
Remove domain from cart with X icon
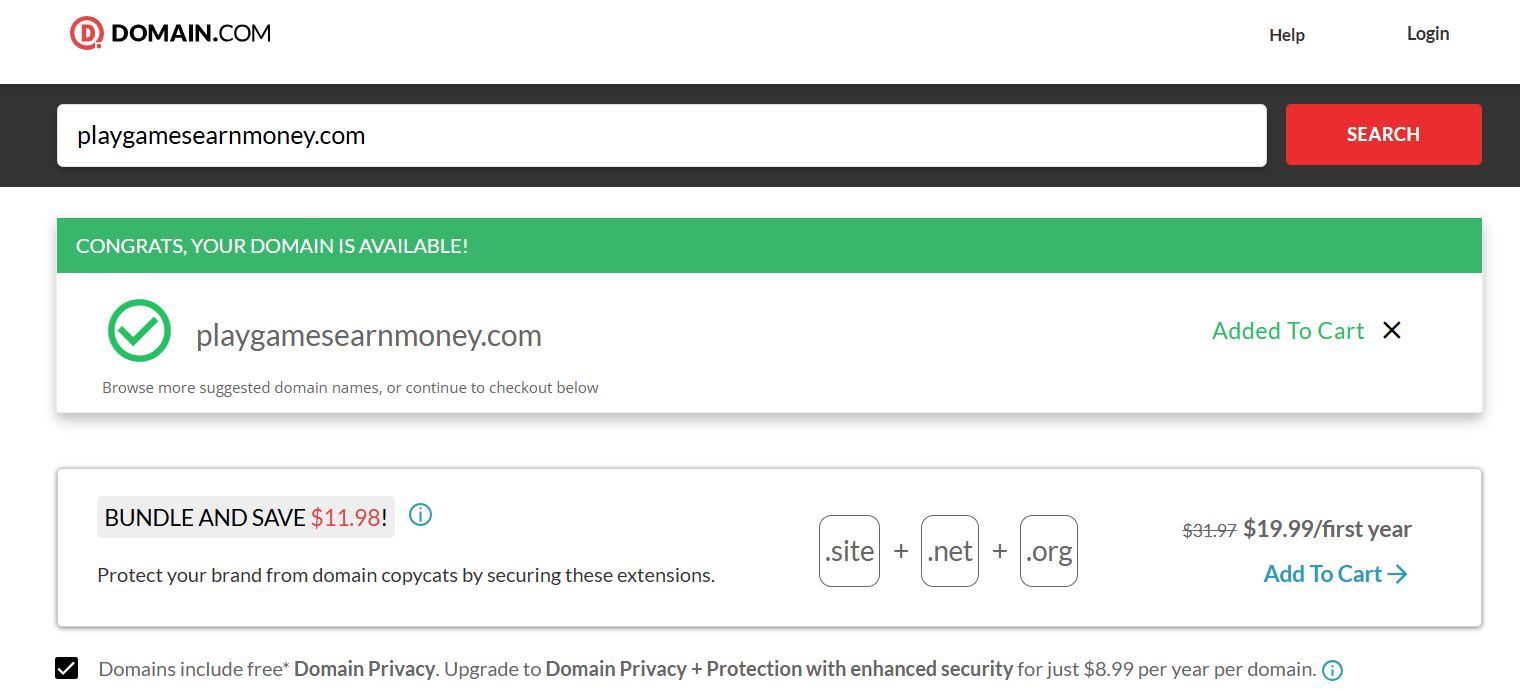(x=1391, y=330)
